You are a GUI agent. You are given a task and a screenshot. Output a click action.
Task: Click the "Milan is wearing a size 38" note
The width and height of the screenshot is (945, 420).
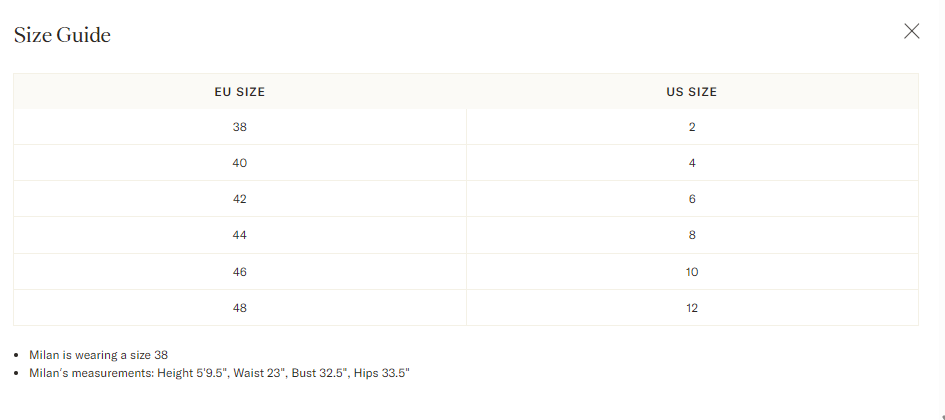coord(98,355)
